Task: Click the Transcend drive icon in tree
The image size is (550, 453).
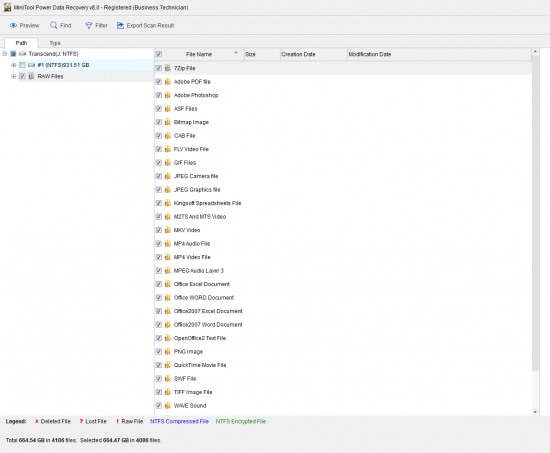Action: point(22,54)
